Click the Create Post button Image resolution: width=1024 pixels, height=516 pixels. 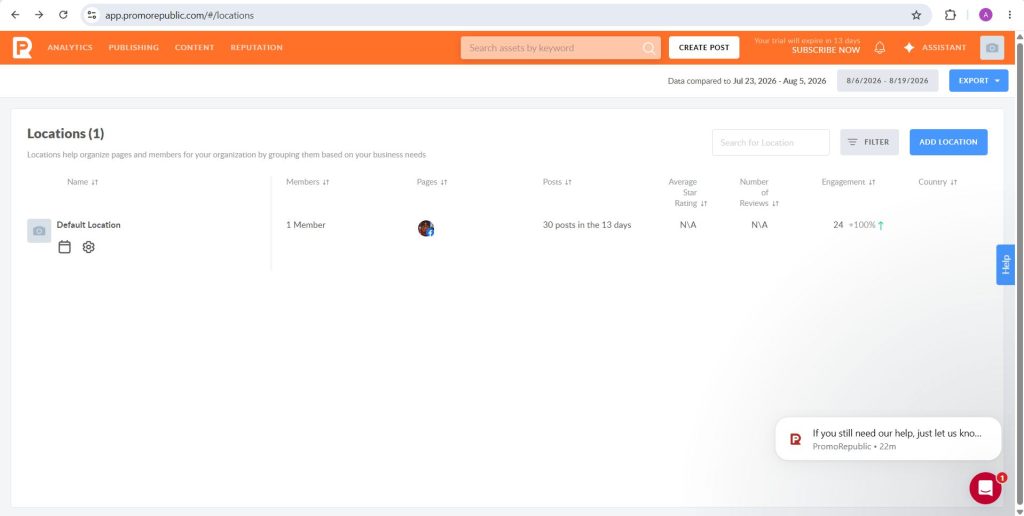coord(703,48)
